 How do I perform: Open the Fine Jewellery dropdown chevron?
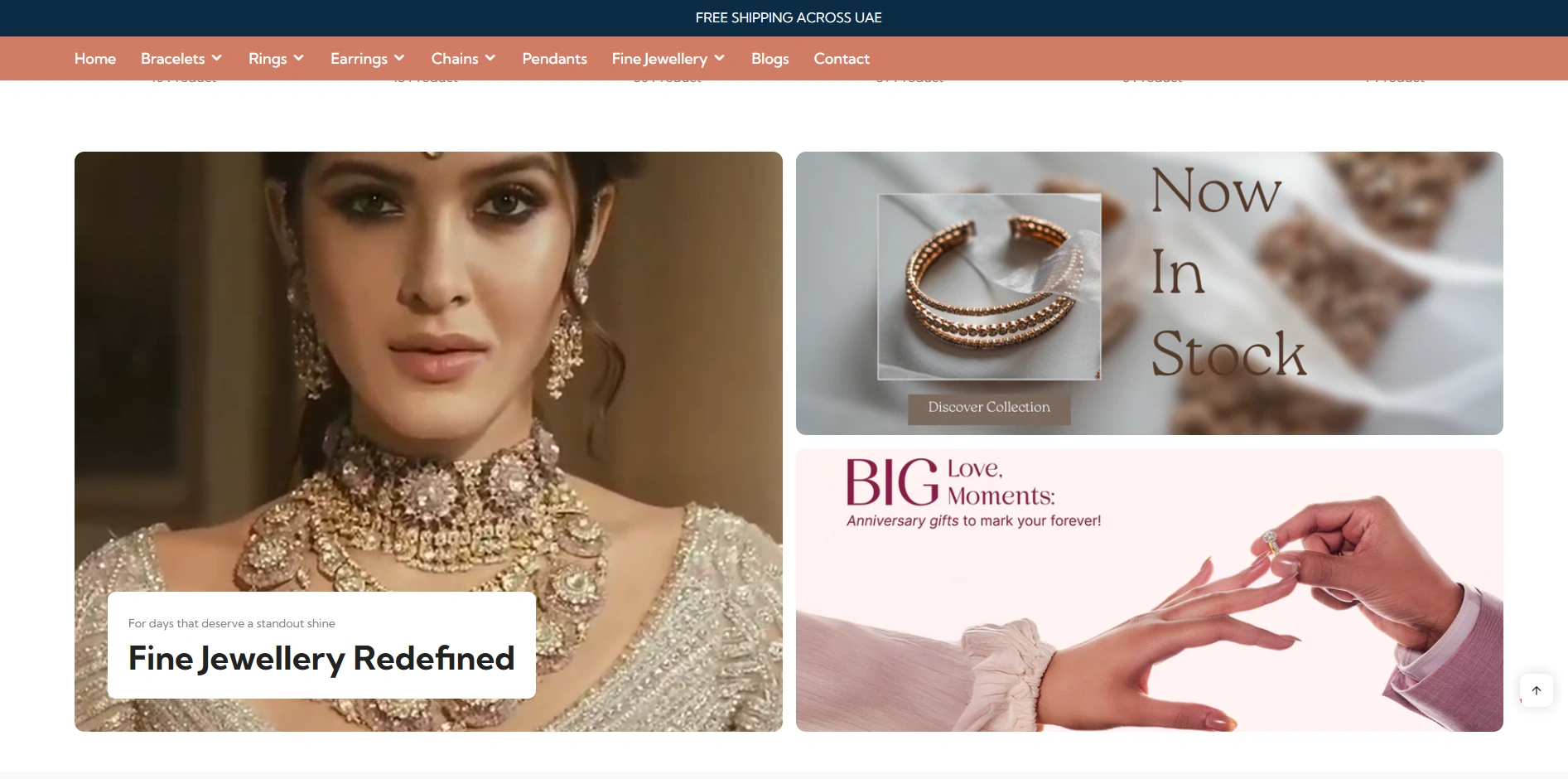[x=720, y=58]
